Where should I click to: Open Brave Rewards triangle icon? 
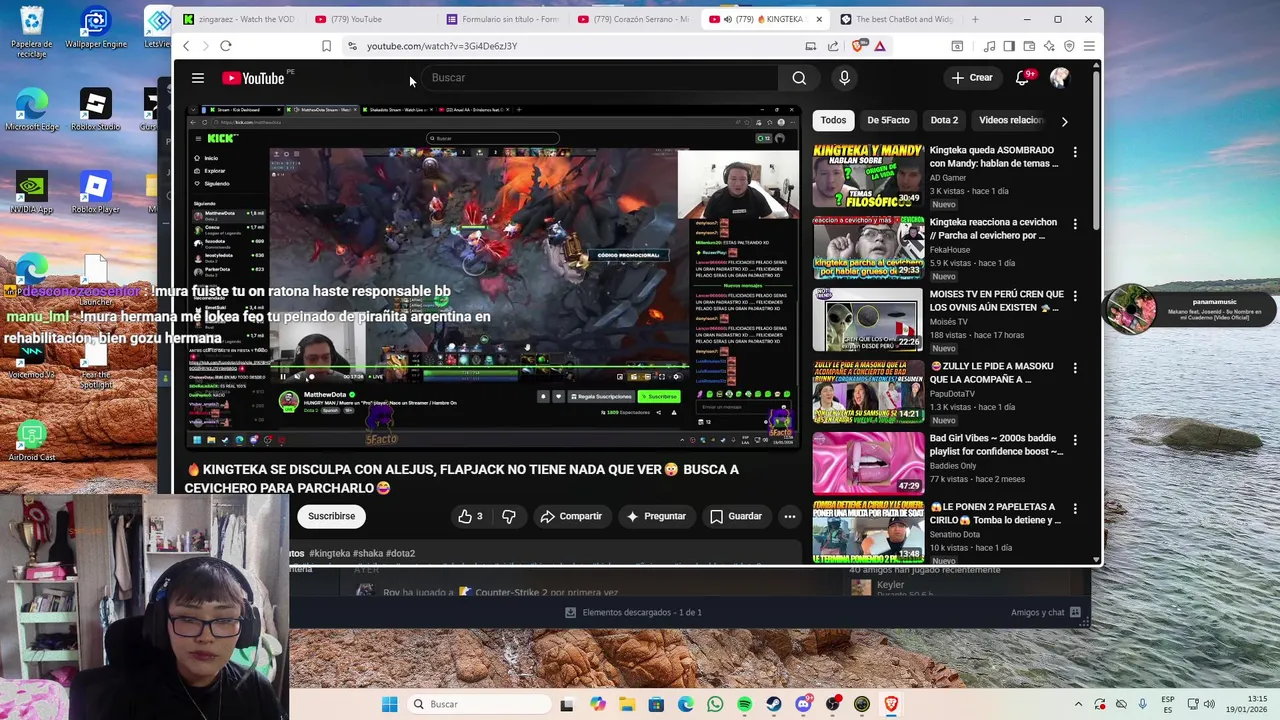(x=880, y=46)
